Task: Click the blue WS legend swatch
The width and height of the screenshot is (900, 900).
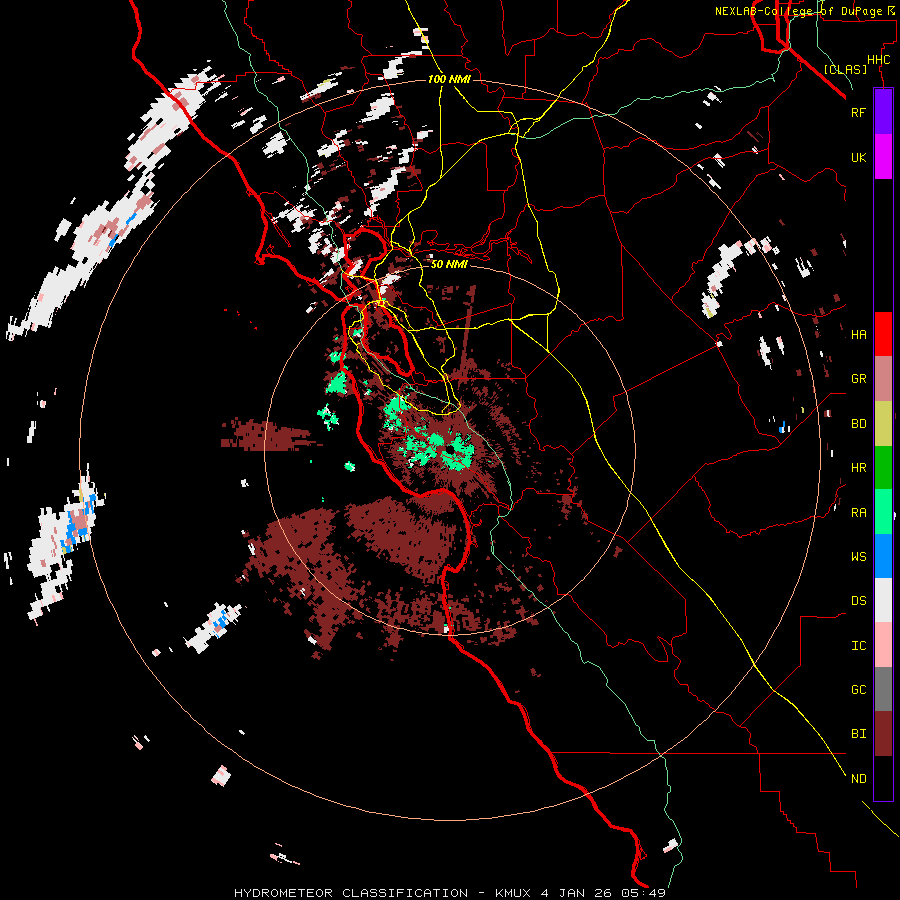Action: pyautogui.click(x=883, y=556)
